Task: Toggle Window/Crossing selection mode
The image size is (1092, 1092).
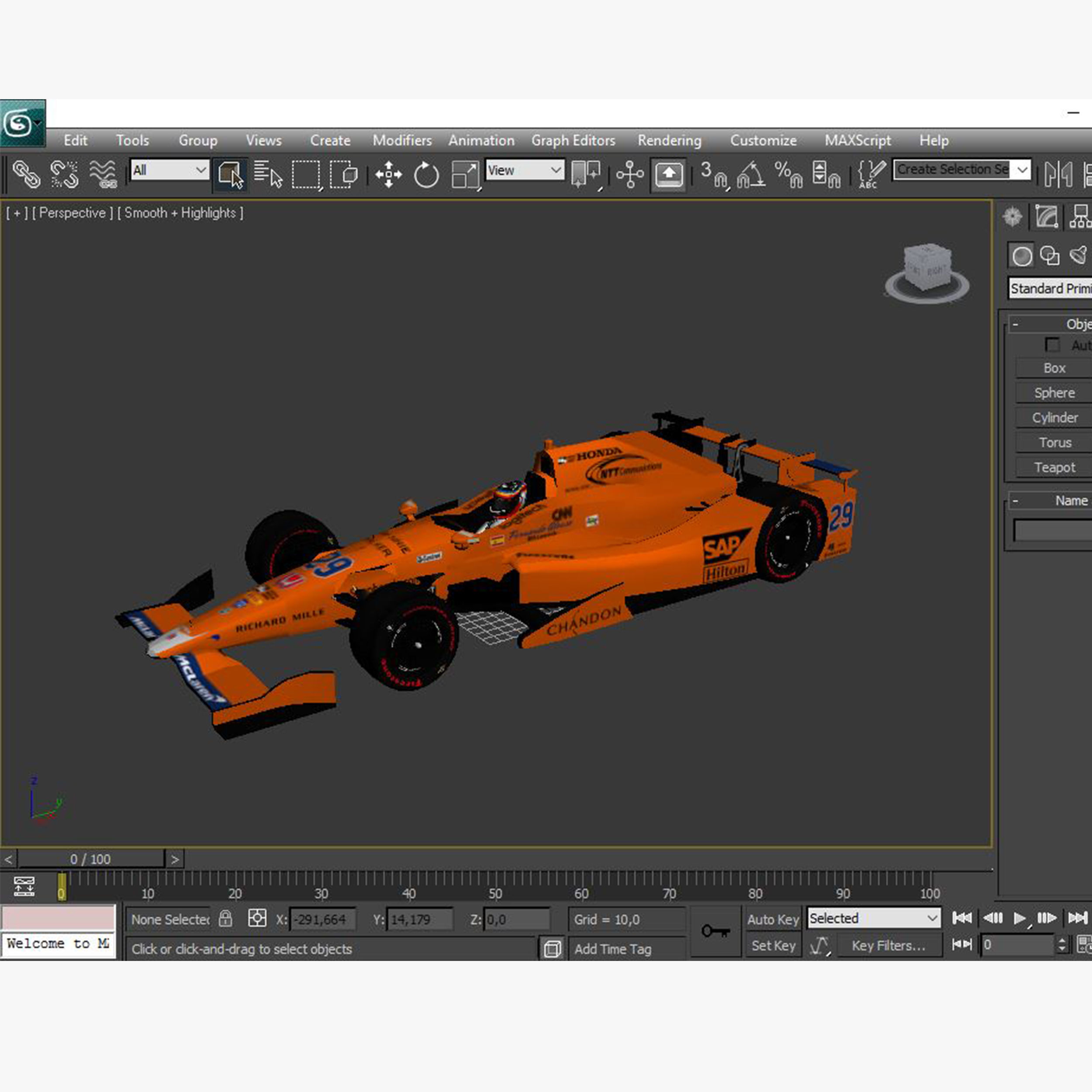Action: click(344, 174)
